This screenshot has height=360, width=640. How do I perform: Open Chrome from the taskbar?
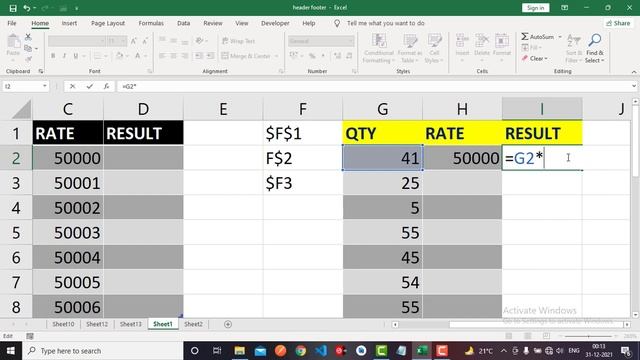[x=301, y=351]
